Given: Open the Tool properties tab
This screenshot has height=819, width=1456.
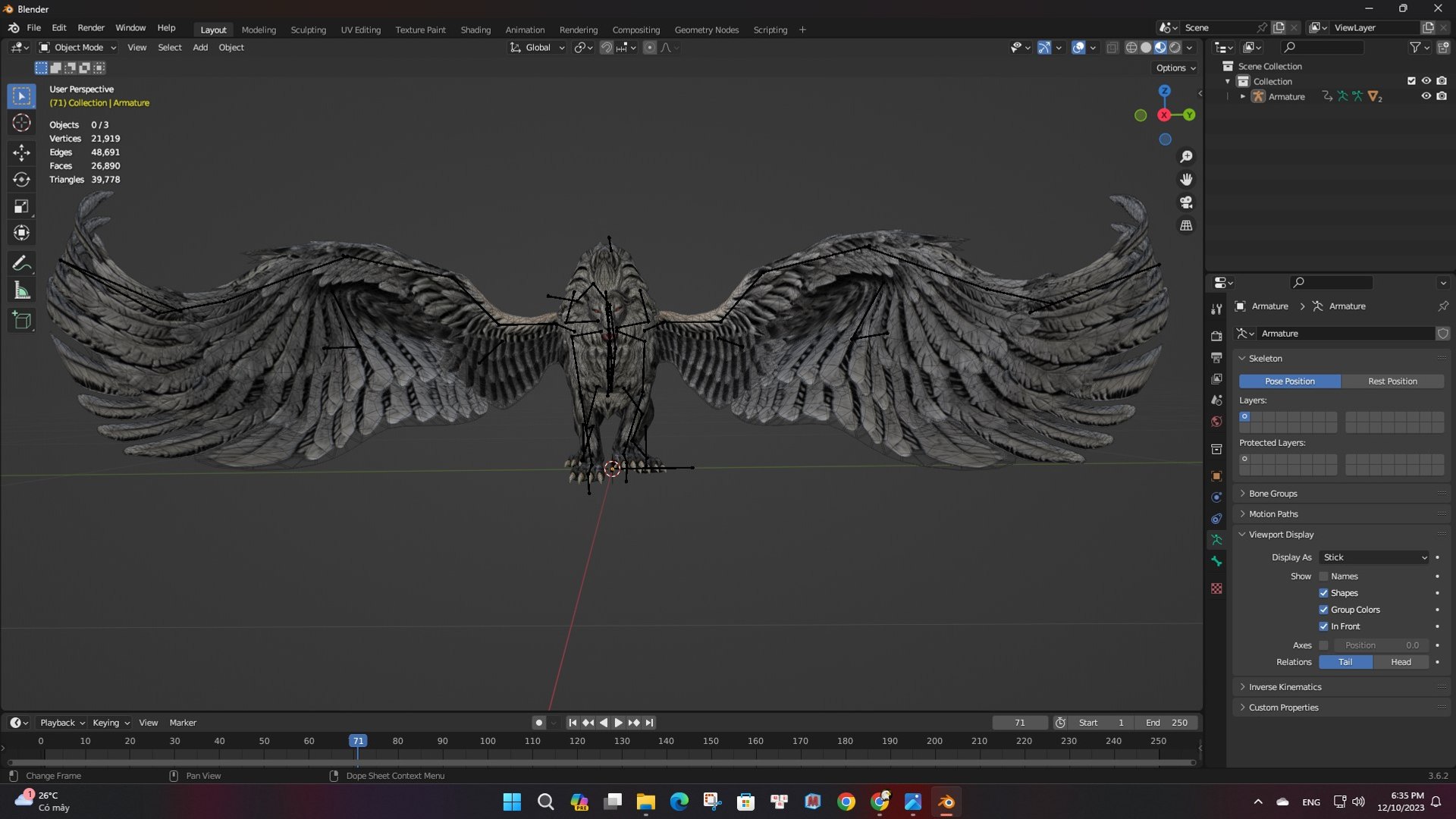Looking at the screenshot, I should point(1216,309).
